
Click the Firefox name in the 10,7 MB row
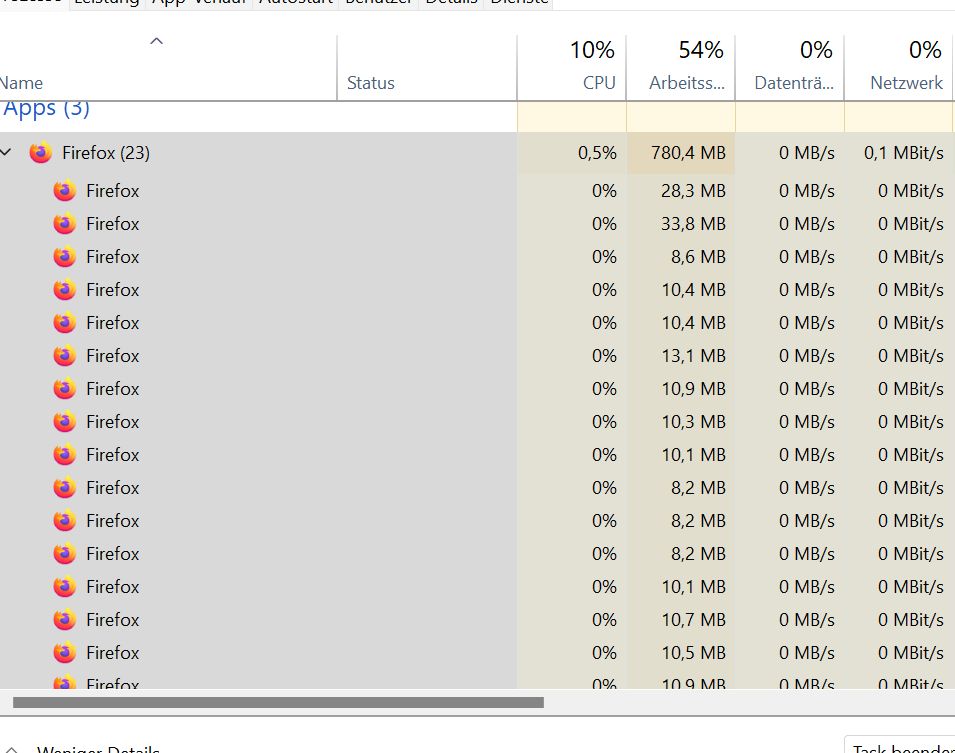[x=113, y=619]
